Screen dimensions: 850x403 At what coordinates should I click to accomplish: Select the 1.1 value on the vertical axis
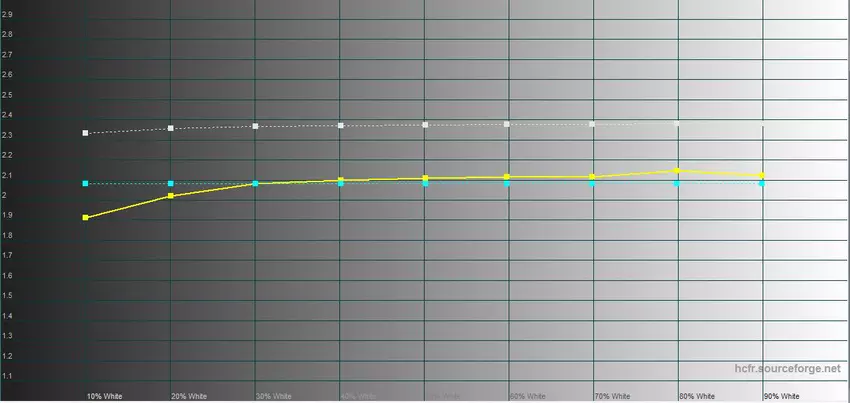8,376
